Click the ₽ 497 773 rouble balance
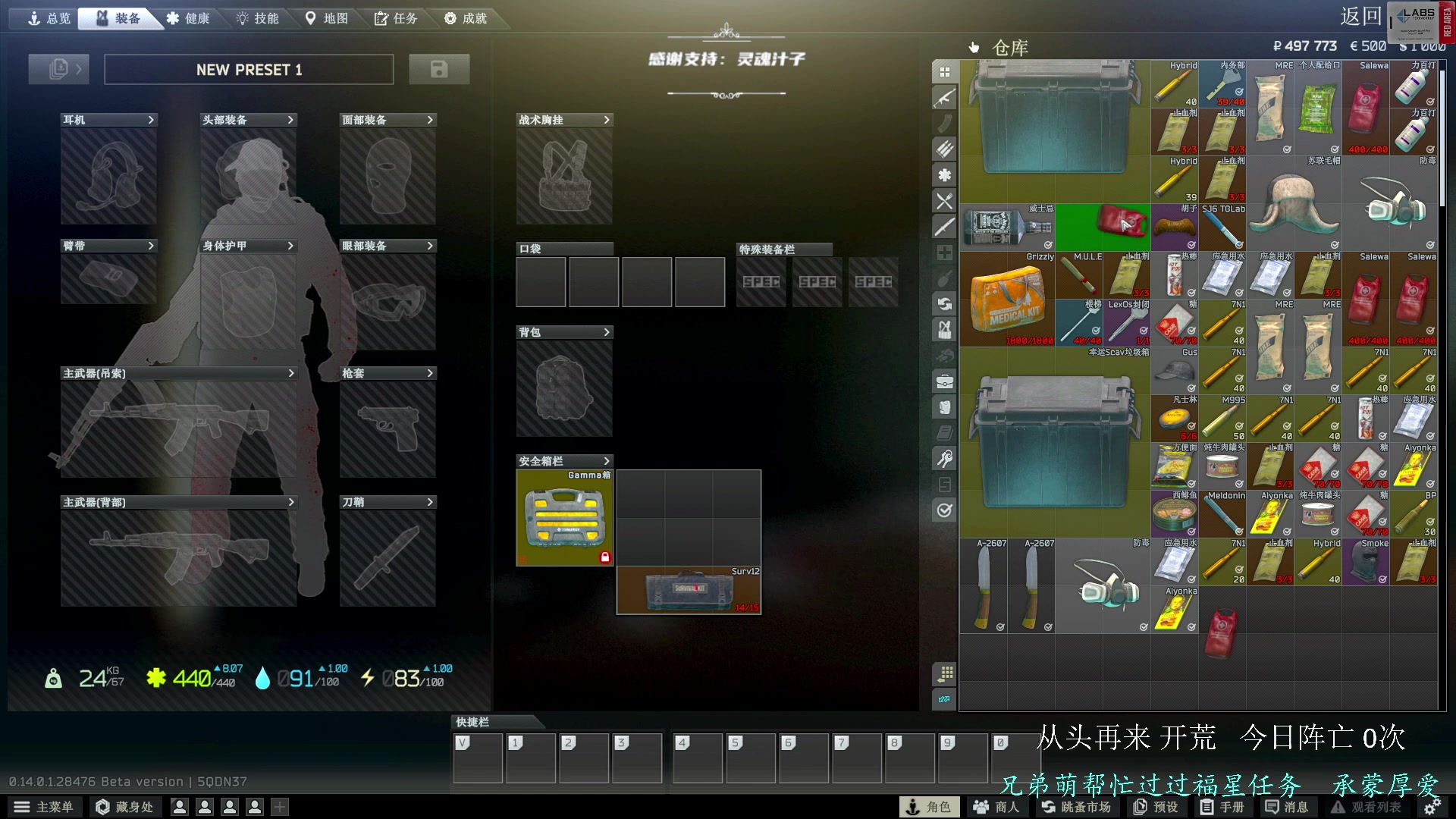Image resolution: width=1456 pixels, height=819 pixels. 1304,46
